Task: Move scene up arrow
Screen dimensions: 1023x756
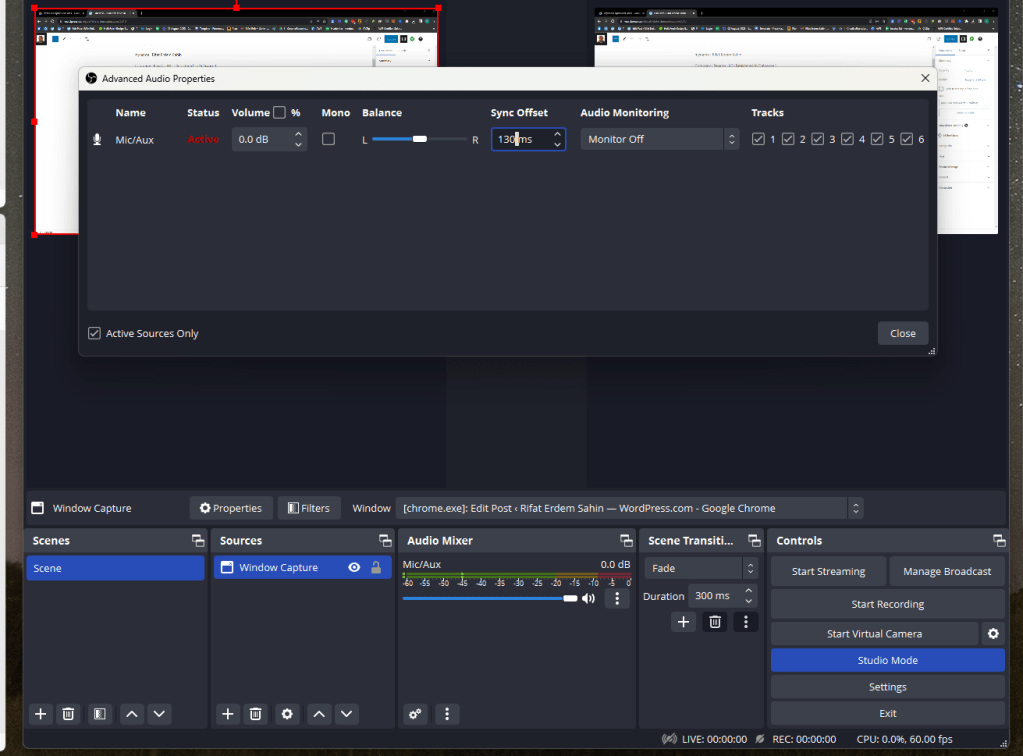Action: click(131, 714)
